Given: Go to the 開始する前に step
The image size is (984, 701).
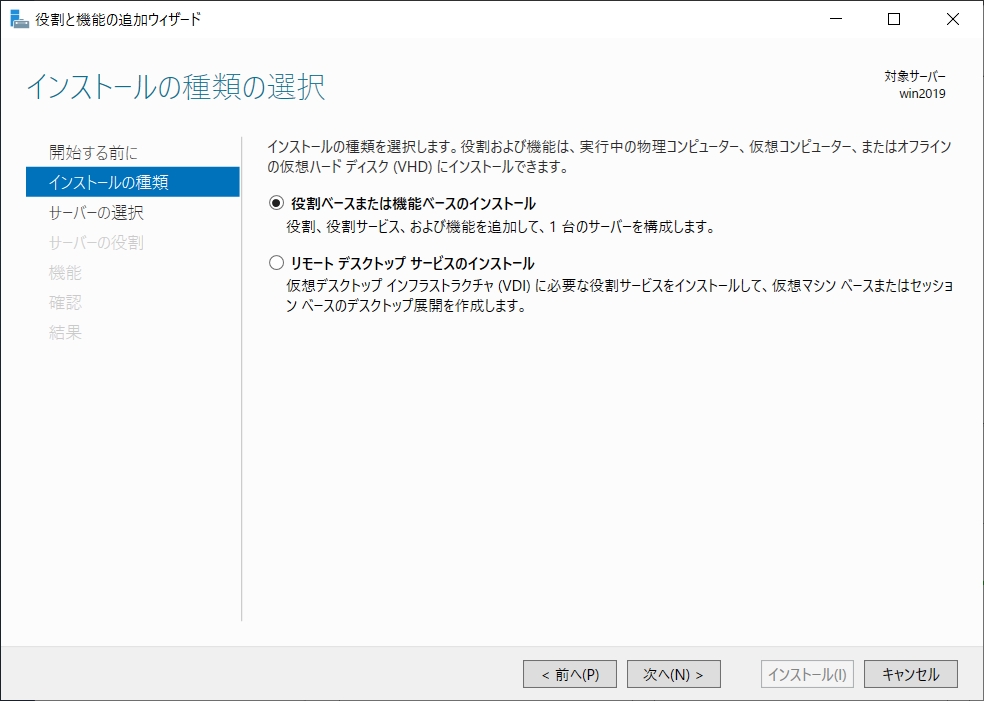Looking at the screenshot, I should (94, 153).
